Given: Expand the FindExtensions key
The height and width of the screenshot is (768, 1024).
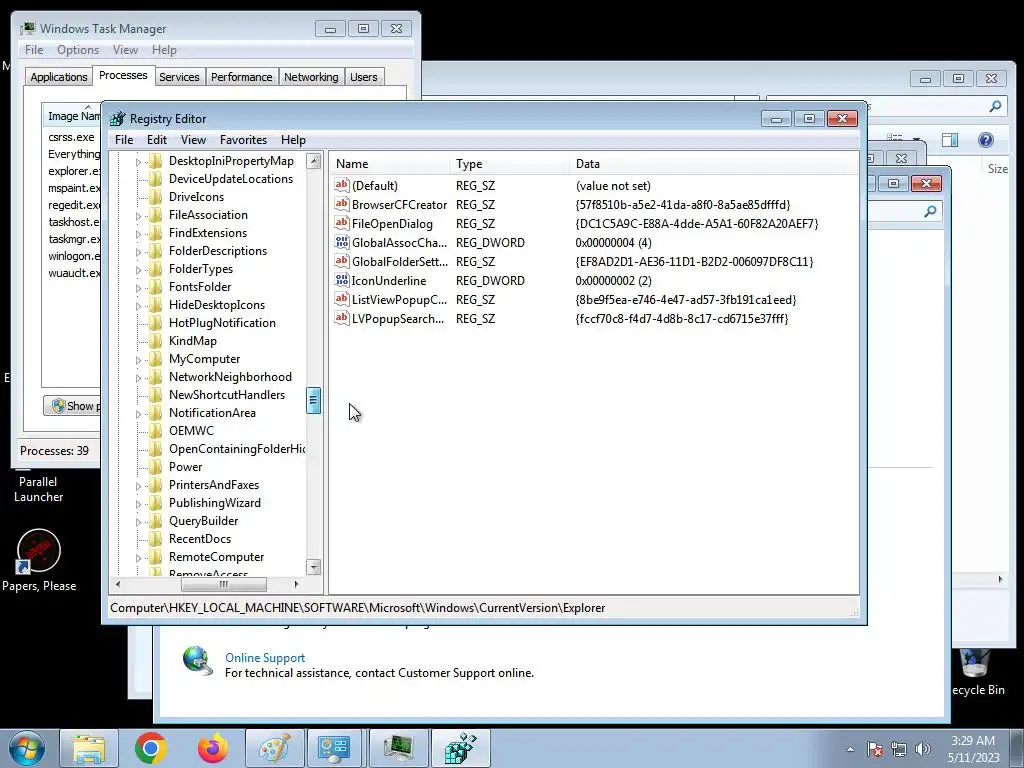Looking at the screenshot, I should [138, 233].
